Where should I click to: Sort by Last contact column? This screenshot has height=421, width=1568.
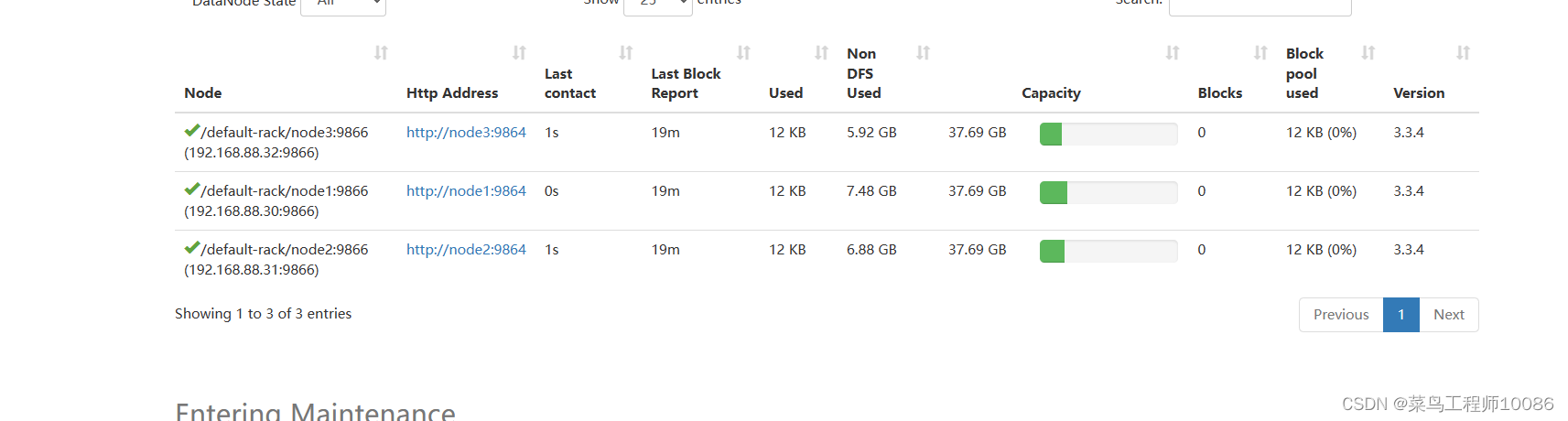pos(626,53)
